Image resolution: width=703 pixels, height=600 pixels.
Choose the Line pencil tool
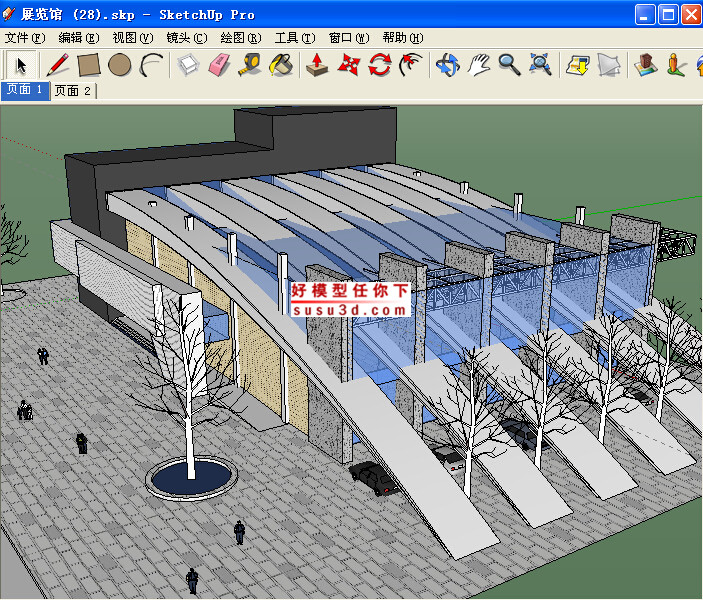point(57,65)
